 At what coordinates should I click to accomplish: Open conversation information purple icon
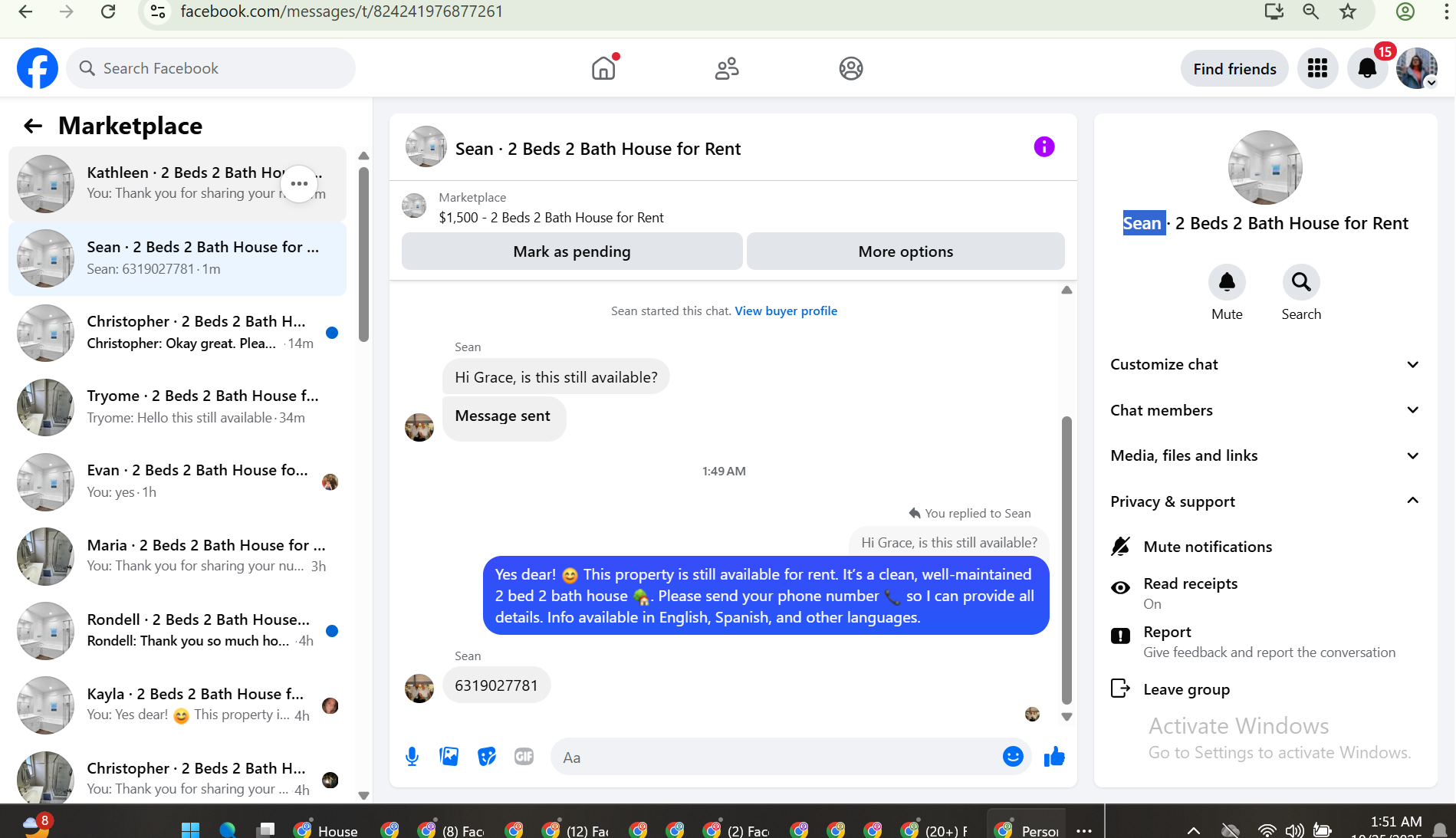(1044, 146)
